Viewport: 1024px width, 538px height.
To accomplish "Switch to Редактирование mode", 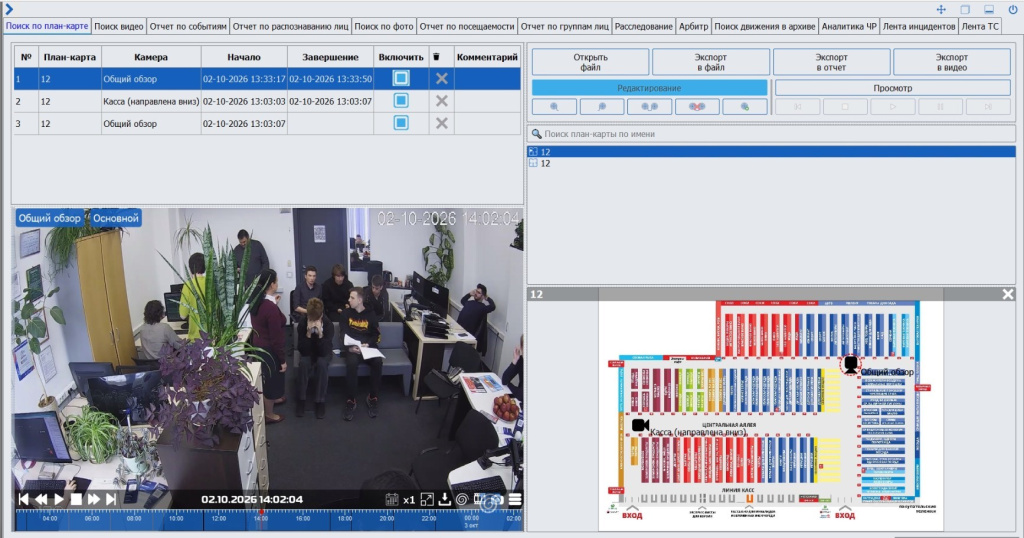I will (649, 87).
